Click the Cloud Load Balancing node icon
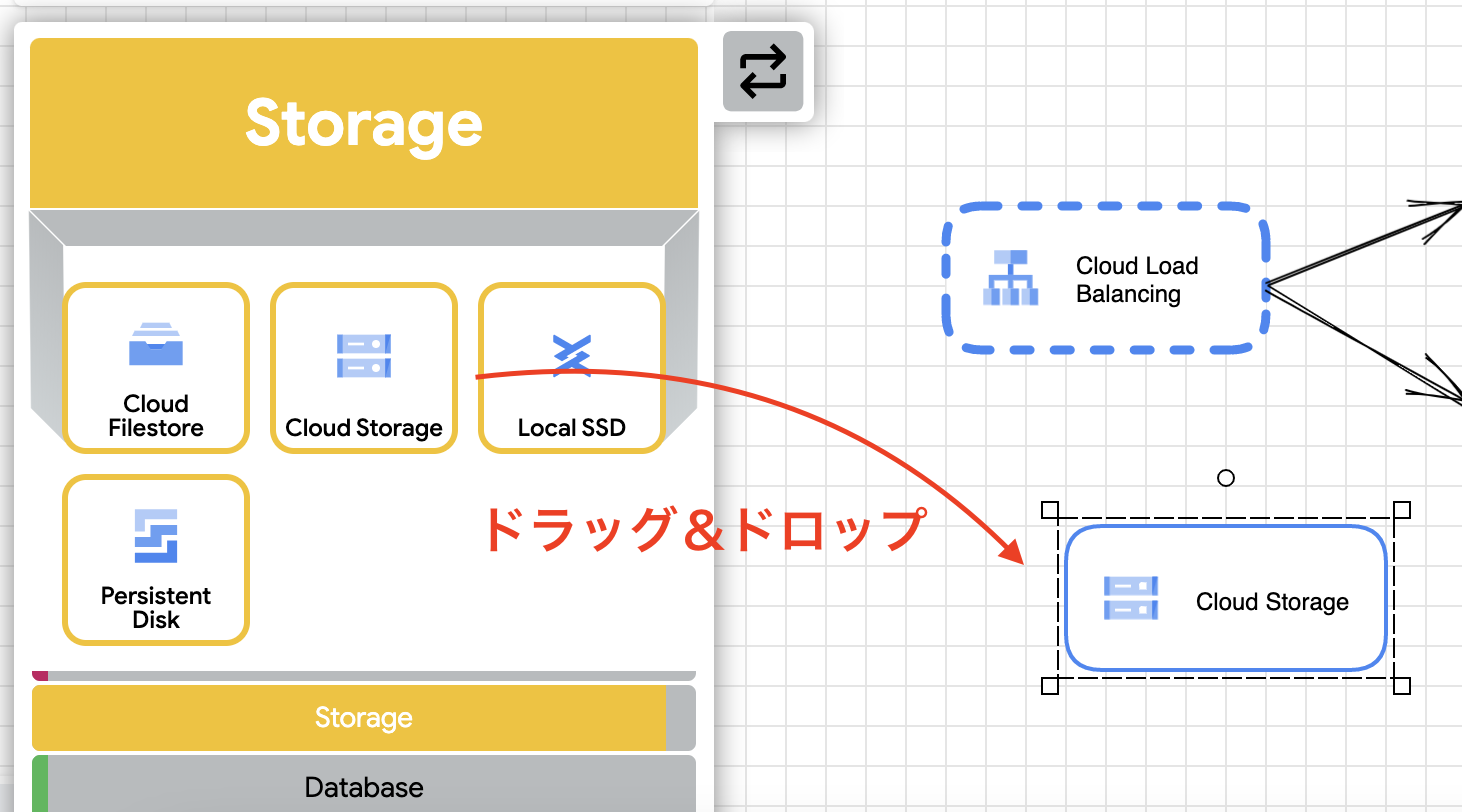1462x812 pixels. click(x=1010, y=279)
